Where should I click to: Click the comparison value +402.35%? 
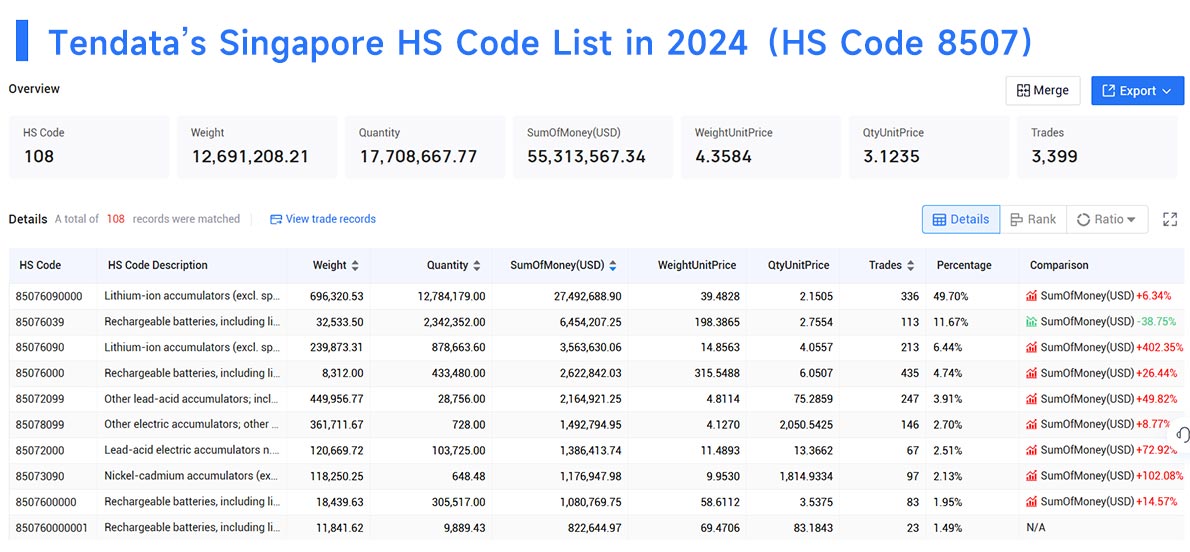click(x=1159, y=348)
